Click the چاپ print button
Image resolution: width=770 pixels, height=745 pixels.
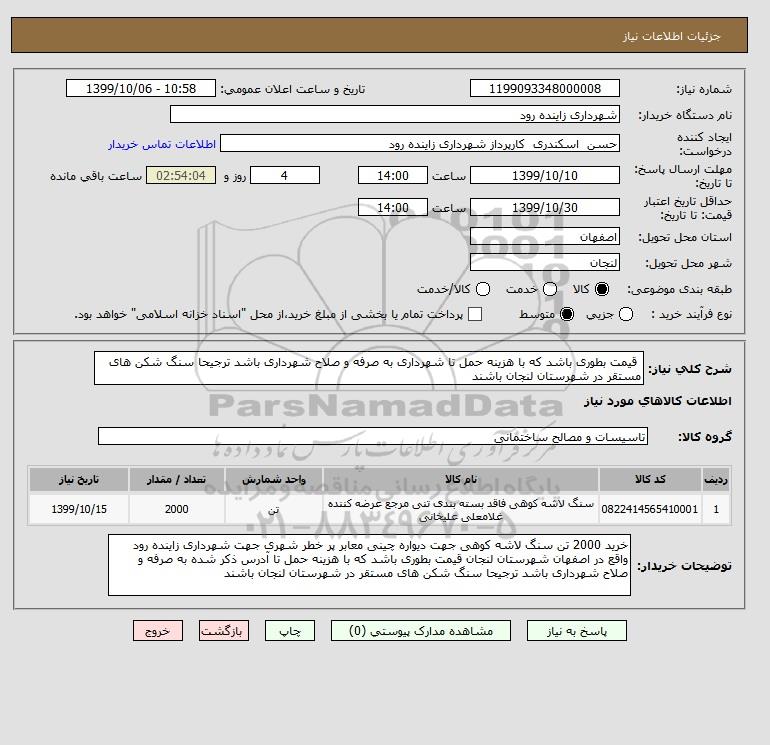290,631
